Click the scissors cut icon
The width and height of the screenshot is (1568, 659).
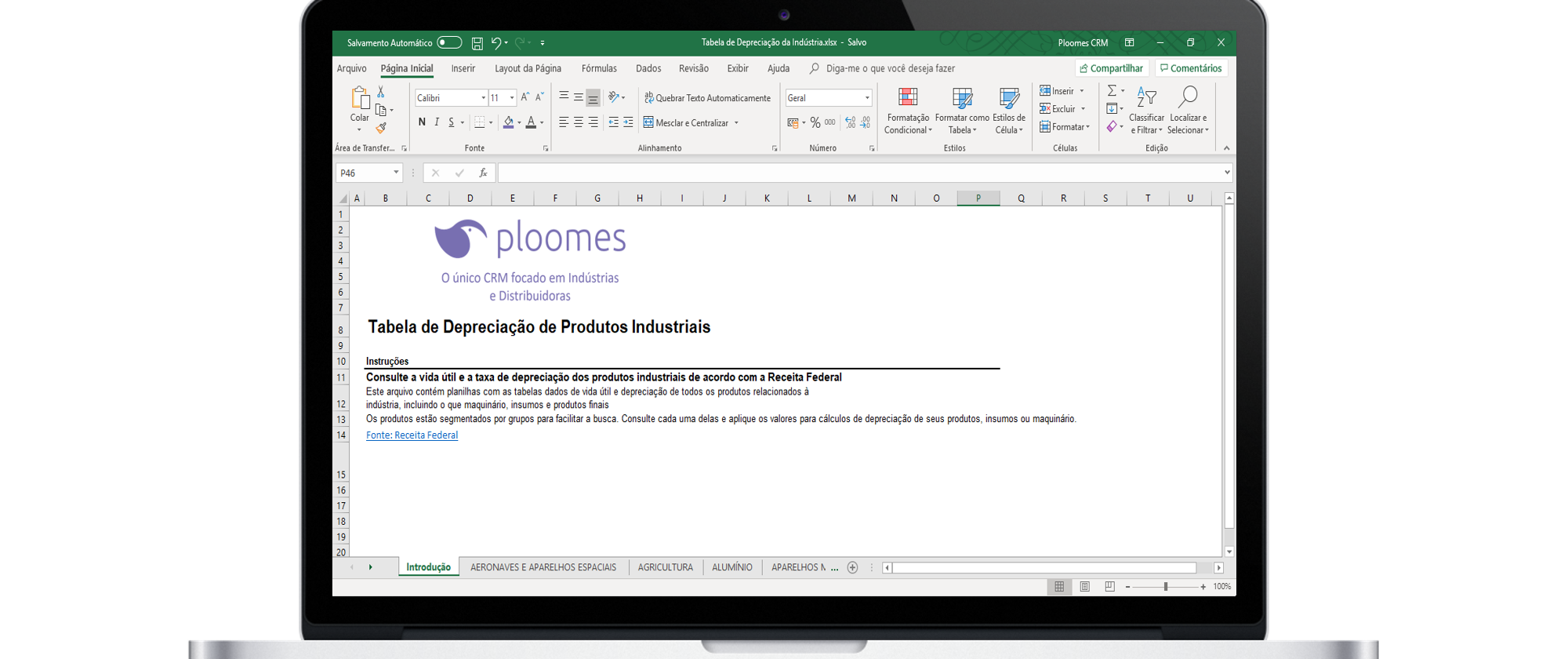(x=381, y=92)
